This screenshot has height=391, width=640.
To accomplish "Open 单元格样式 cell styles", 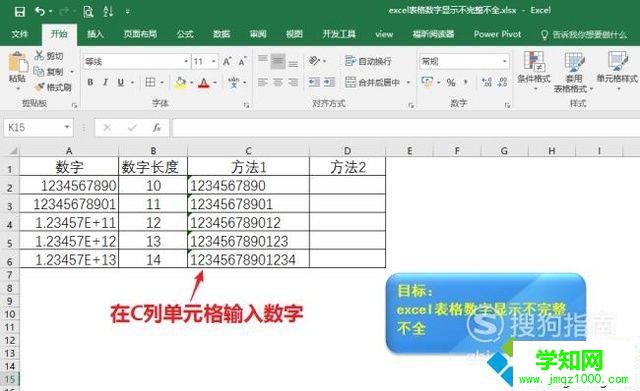I will [x=617, y=71].
